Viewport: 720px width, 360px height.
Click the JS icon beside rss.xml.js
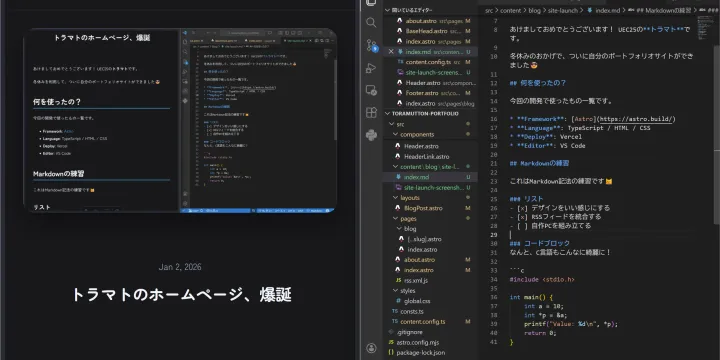pyautogui.click(x=398, y=281)
